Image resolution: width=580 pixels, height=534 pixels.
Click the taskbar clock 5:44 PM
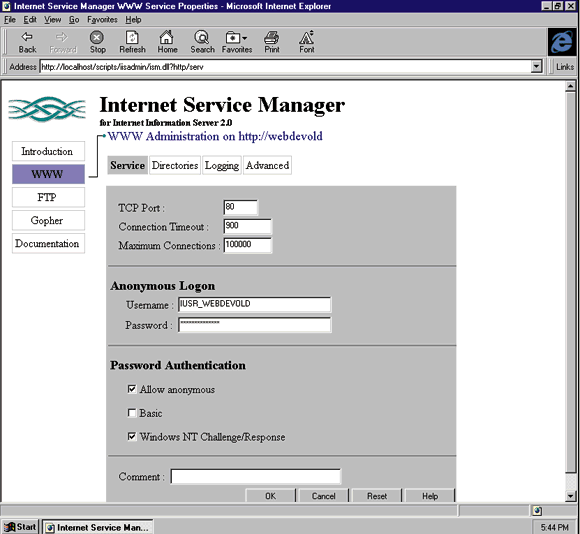pos(554,527)
